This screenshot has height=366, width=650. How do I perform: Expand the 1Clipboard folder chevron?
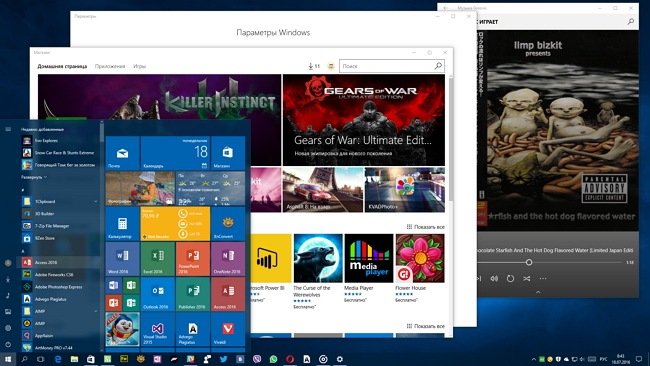coord(96,201)
